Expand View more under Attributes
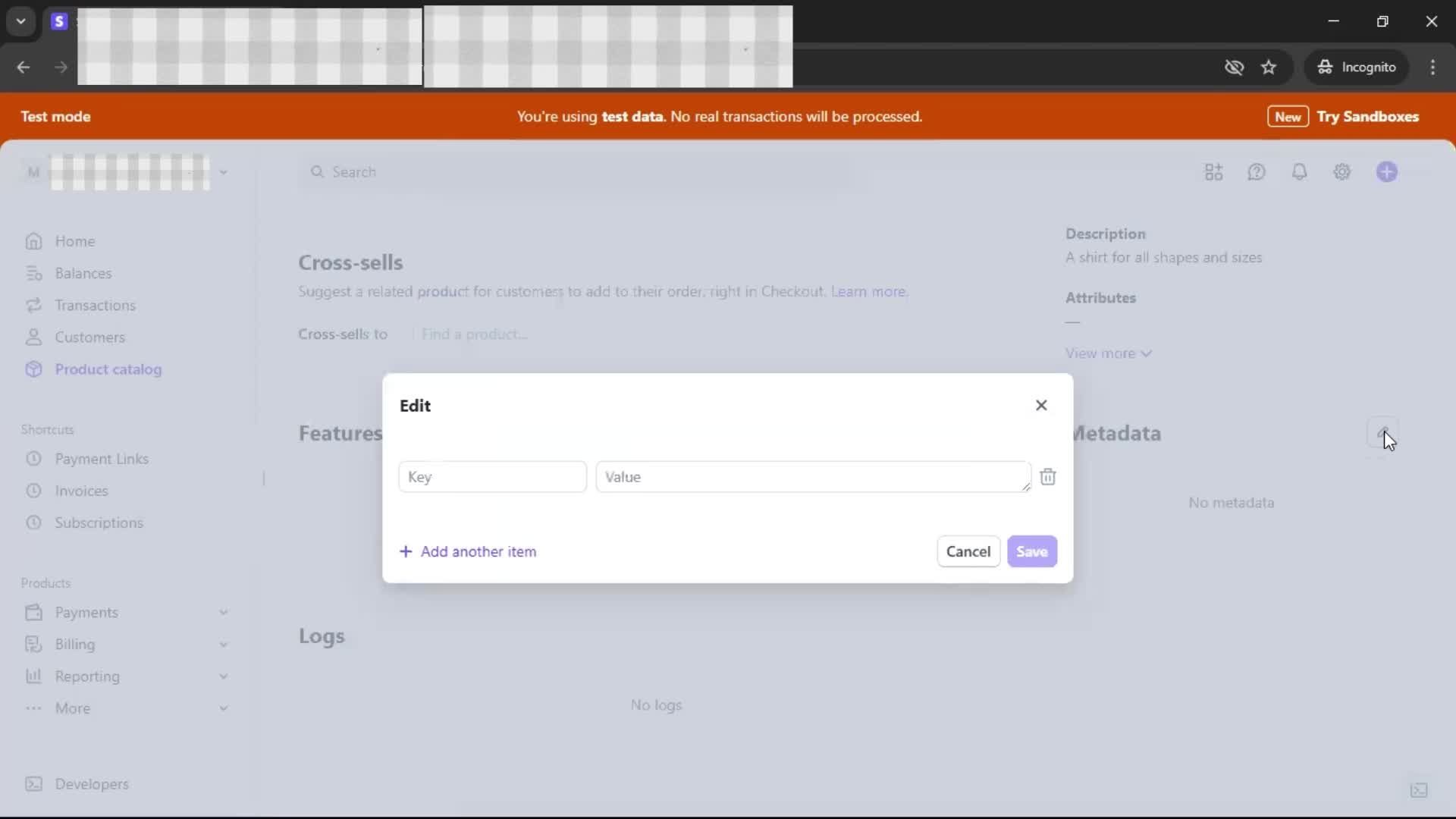This screenshot has height=819, width=1456. [x=1107, y=353]
